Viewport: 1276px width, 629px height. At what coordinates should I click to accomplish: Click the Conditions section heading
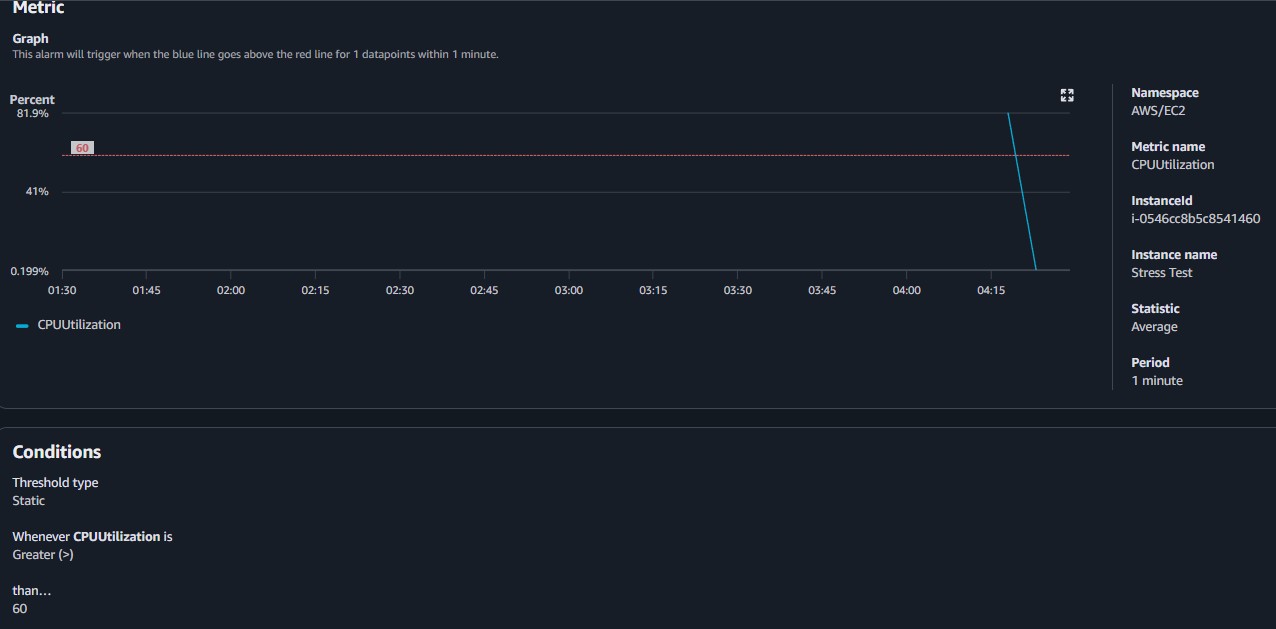point(56,451)
